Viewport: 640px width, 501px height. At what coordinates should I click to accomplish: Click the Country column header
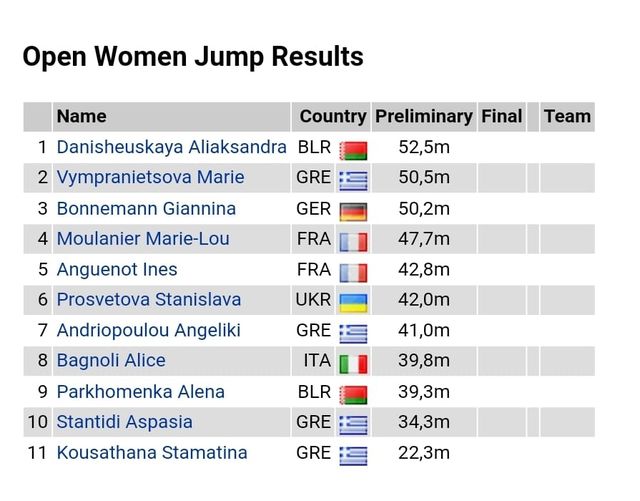point(333,116)
